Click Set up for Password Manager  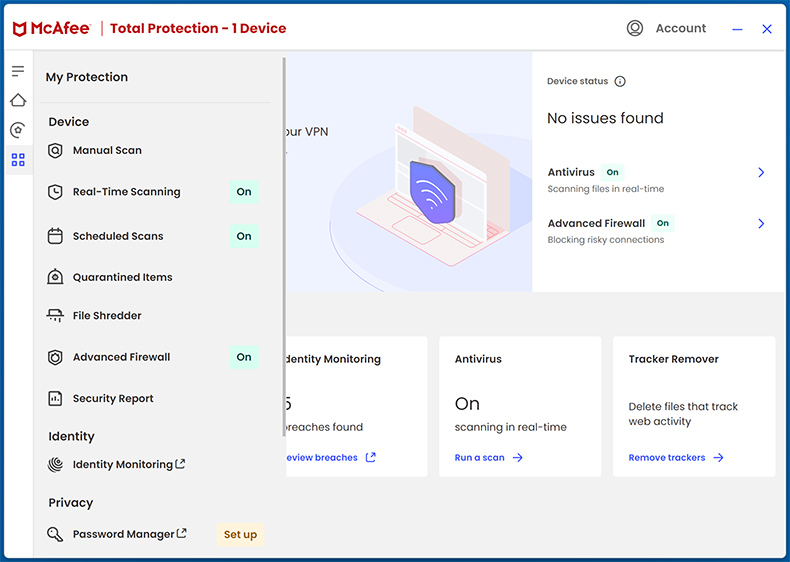pyautogui.click(x=240, y=534)
